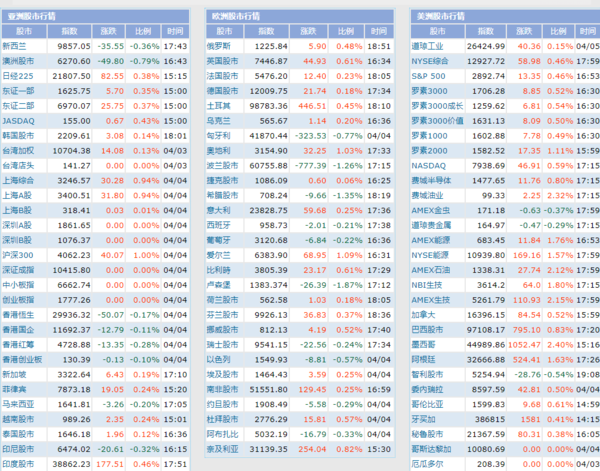Viewport: 600px width, 471px height.
Task: Open the 土耳其 market link
Action: (219, 106)
